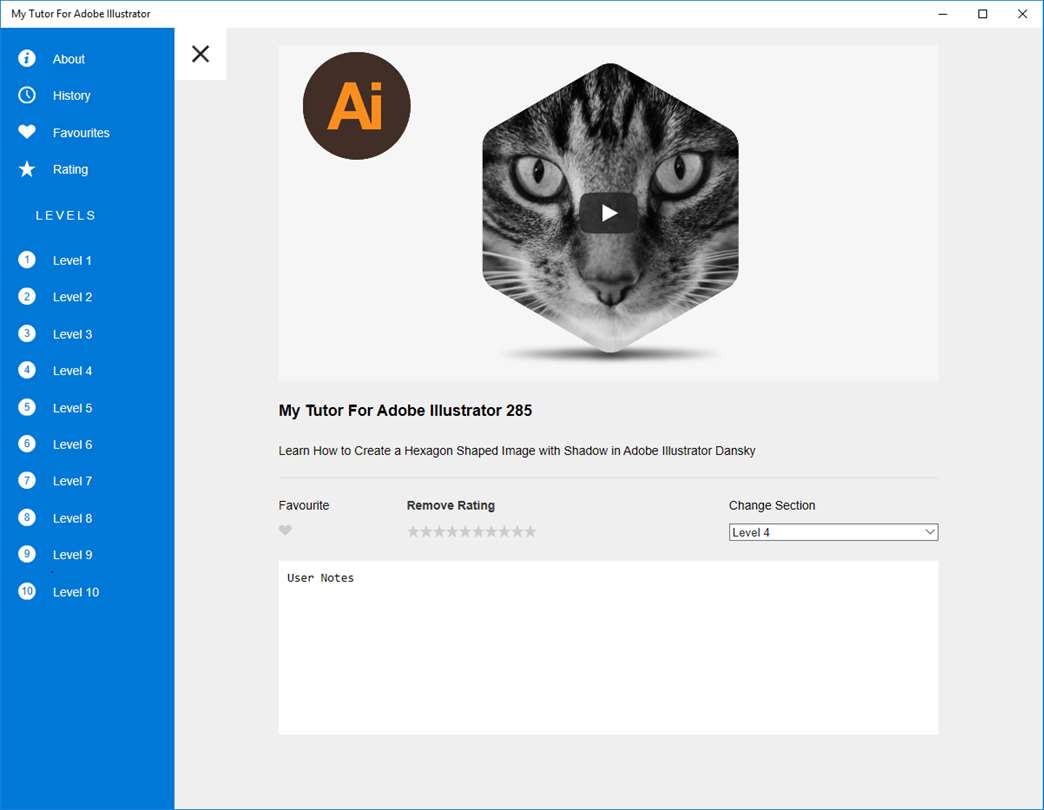Open History via the clock icon

27,95
